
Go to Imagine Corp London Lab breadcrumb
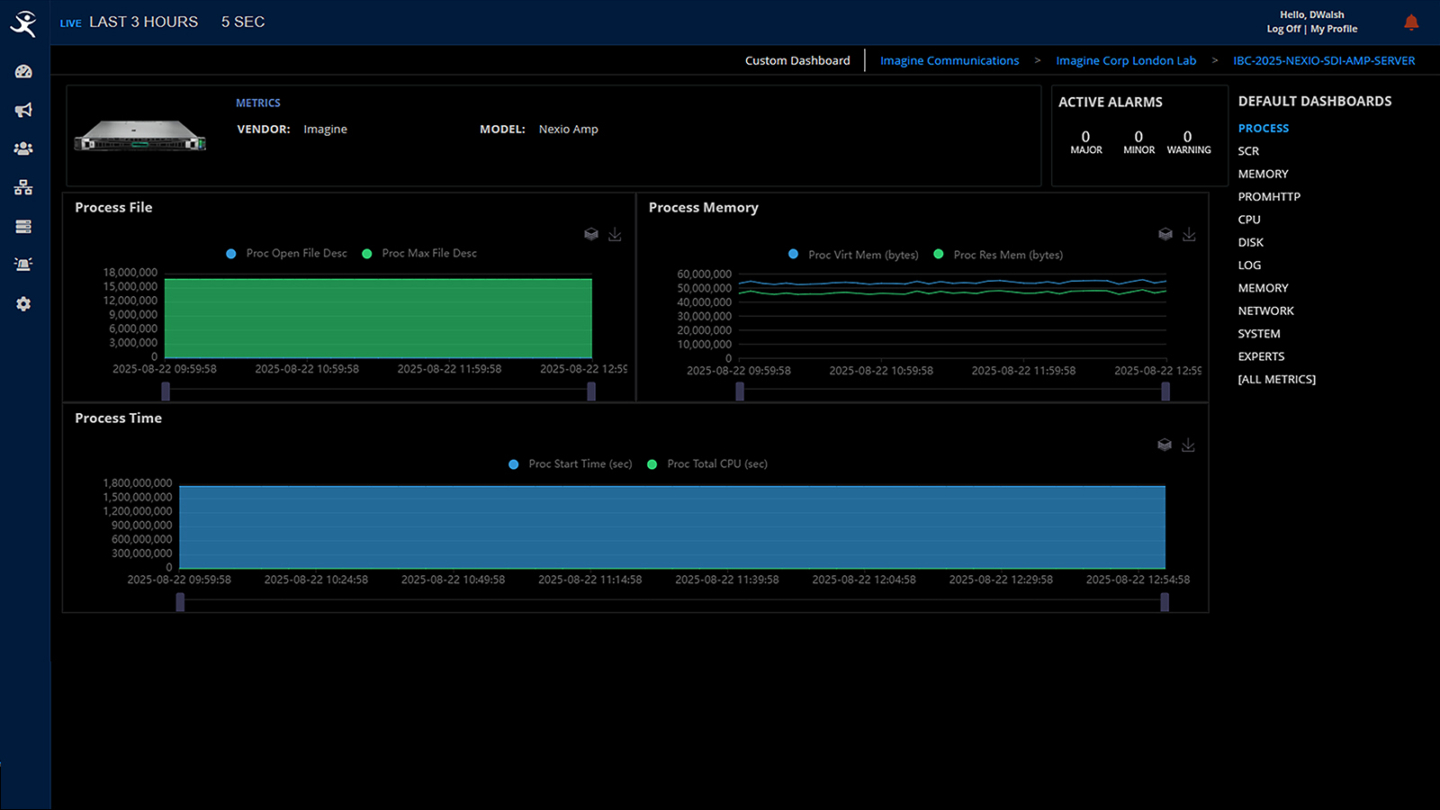[1126, 61]
